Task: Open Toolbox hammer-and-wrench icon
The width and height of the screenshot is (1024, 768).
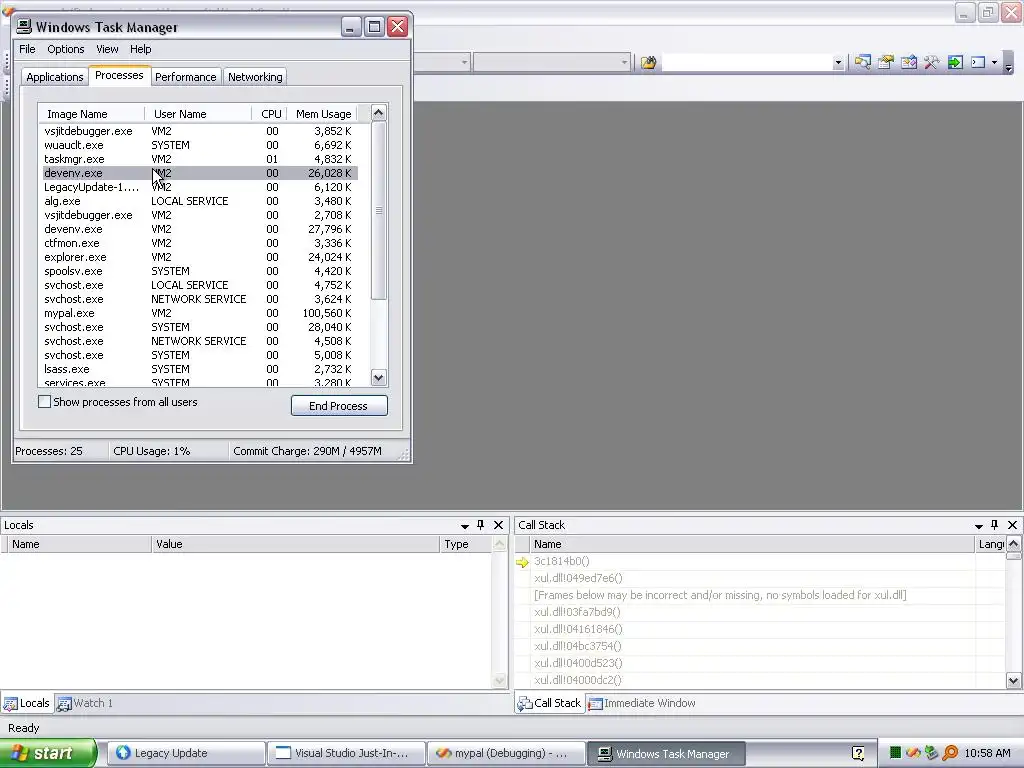Action: pos(931,63)
